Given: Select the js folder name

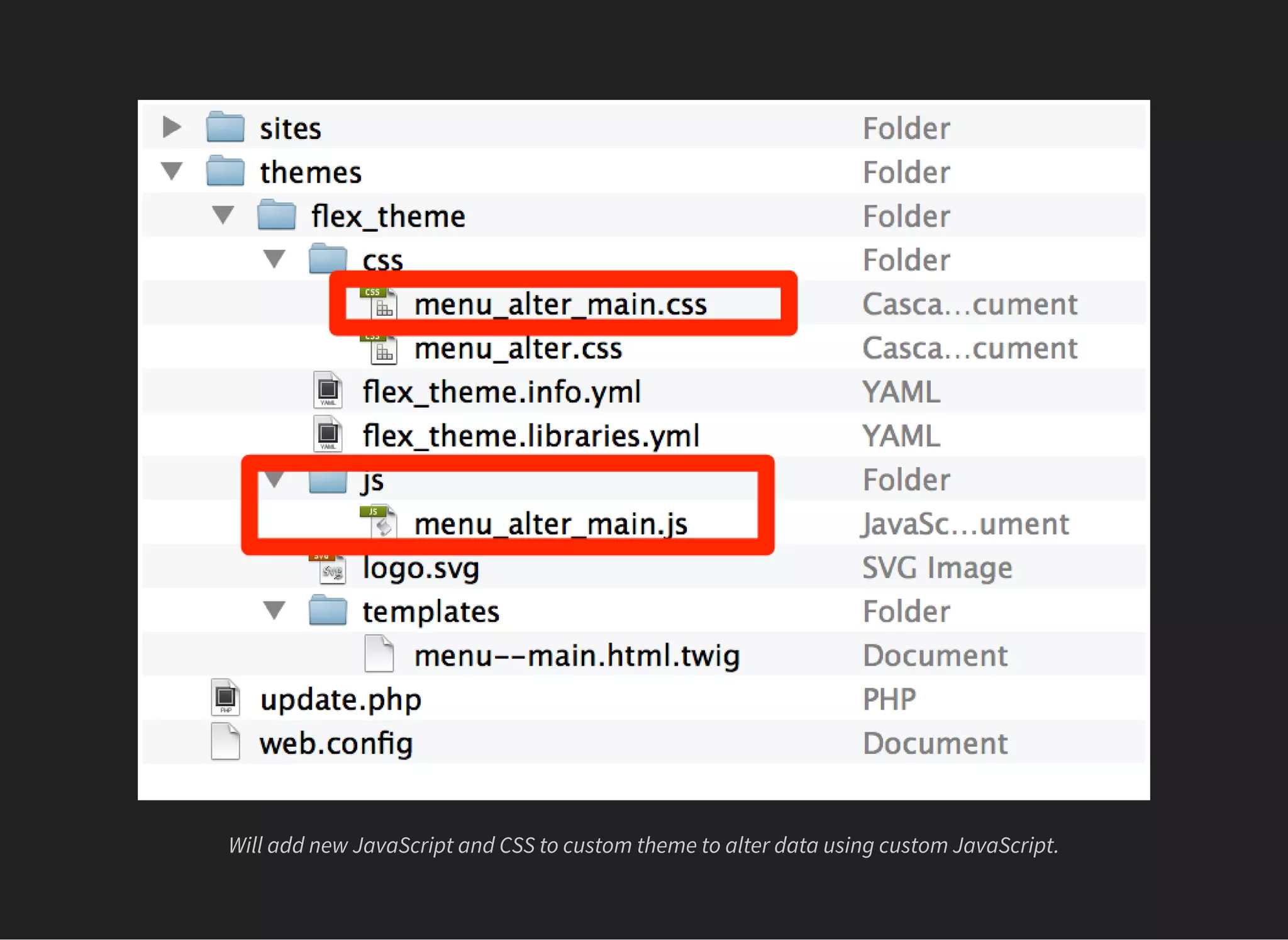Looking at the screenshot, I should point(373,482).
